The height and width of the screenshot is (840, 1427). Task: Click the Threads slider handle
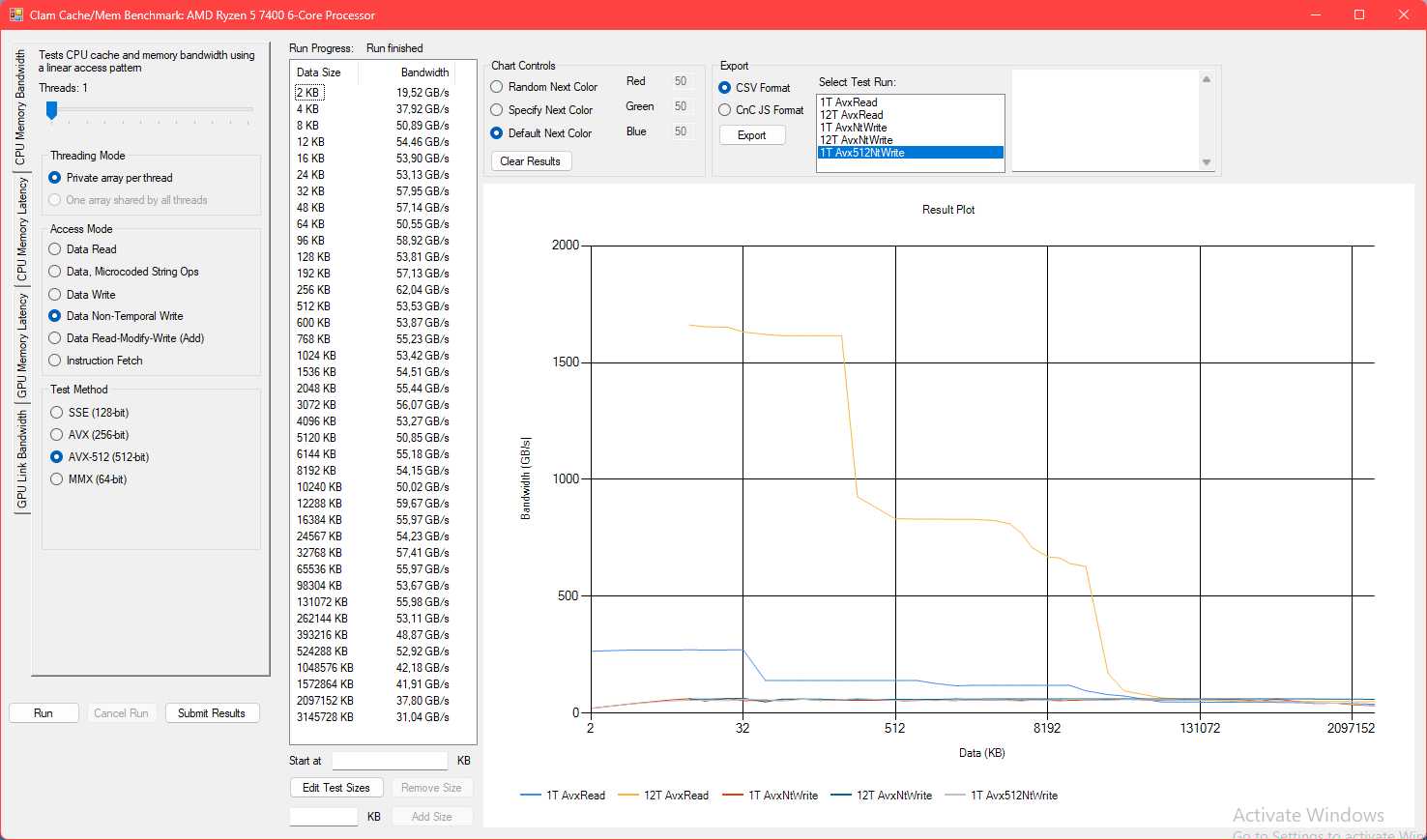[52, 110]
